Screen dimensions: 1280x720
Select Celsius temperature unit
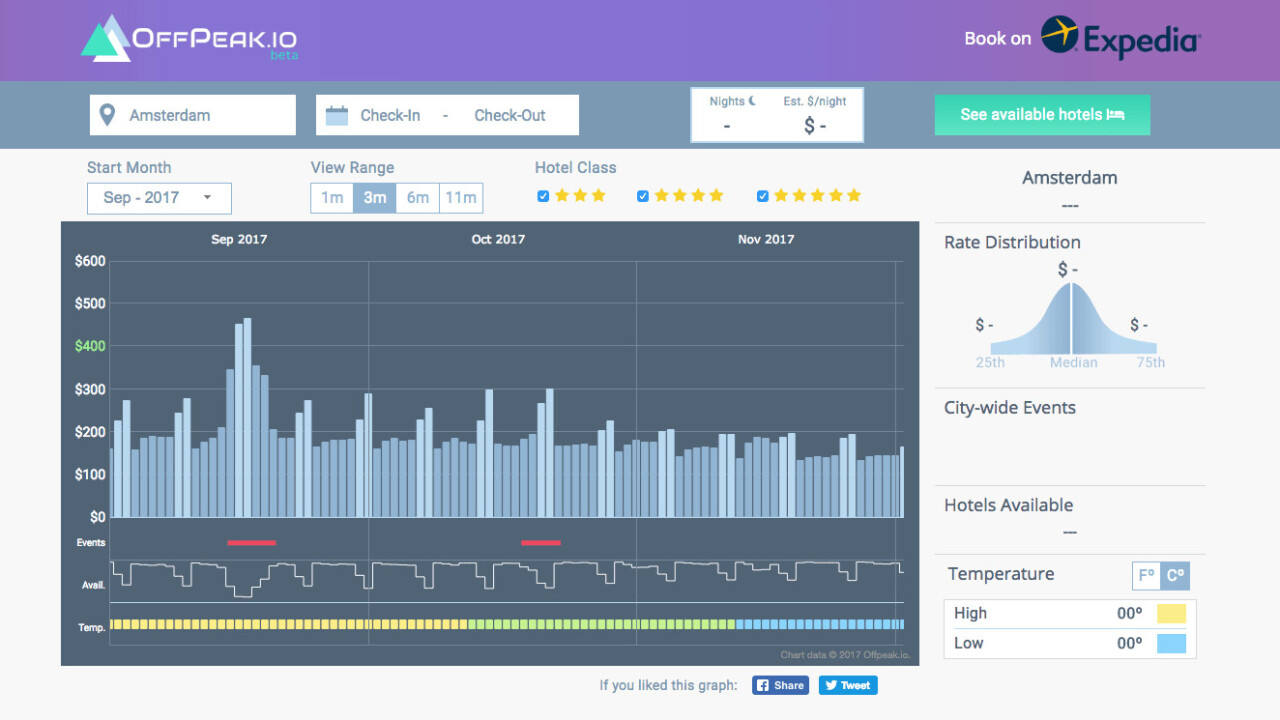1175,576
